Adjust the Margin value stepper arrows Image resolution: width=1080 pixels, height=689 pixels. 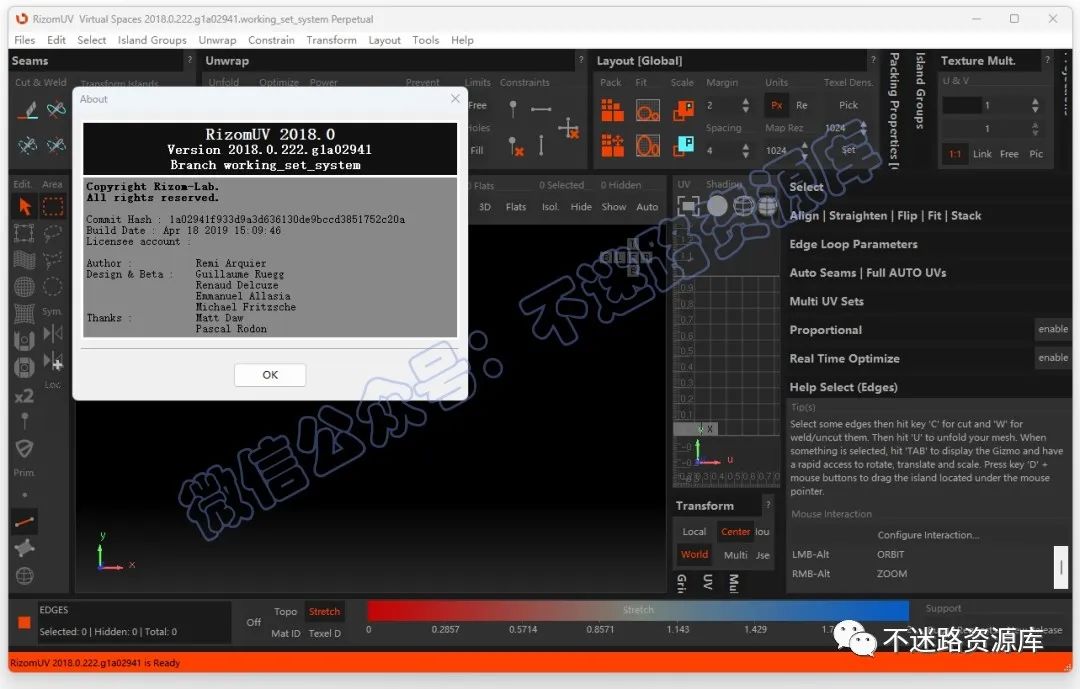pyautogui.click(x=745, y=105)
